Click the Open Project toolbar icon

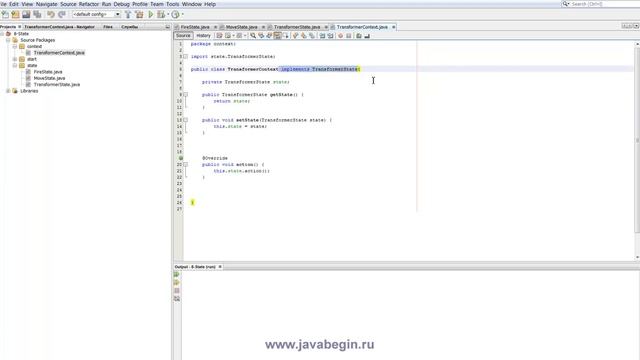(26, 15)
